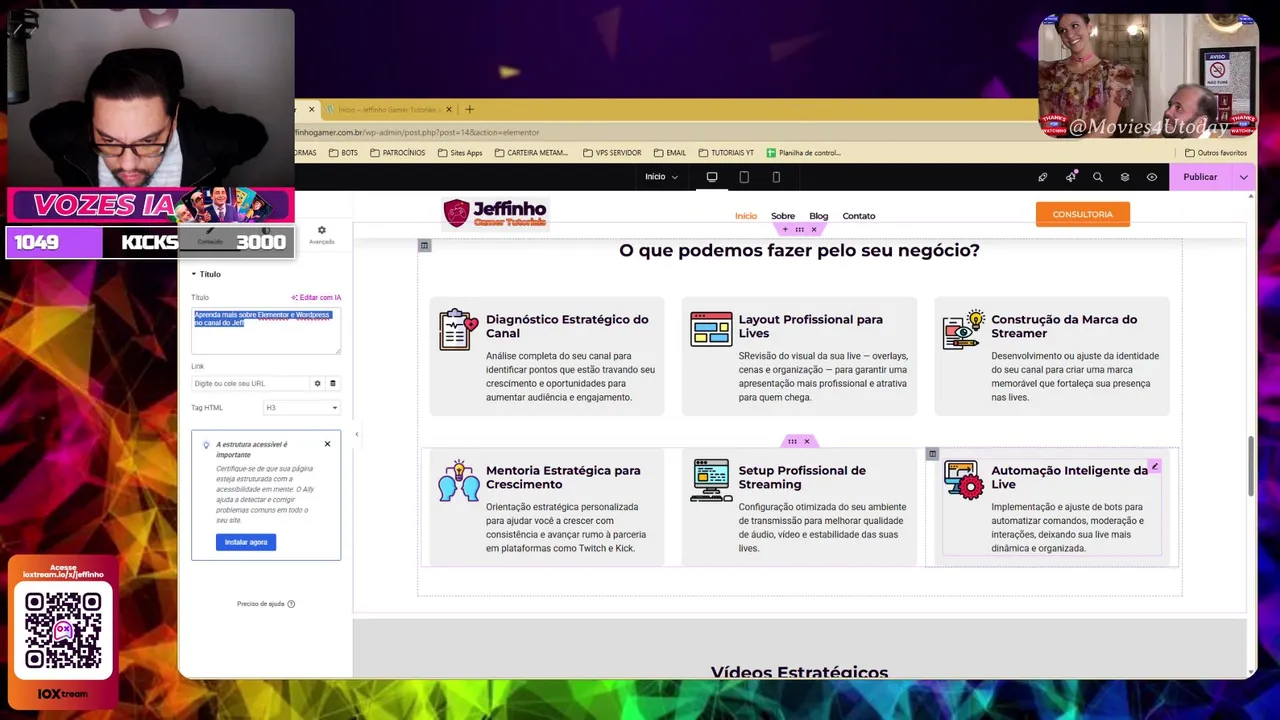Click Sobre in site navigation
1280x720 pixels.
click(783, 216)
